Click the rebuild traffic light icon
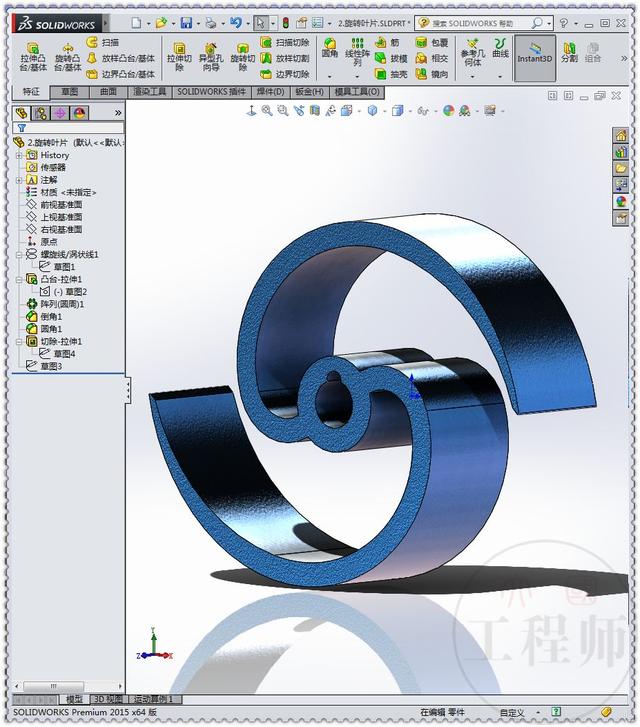The image size is (640, 727). pos(286,23)
